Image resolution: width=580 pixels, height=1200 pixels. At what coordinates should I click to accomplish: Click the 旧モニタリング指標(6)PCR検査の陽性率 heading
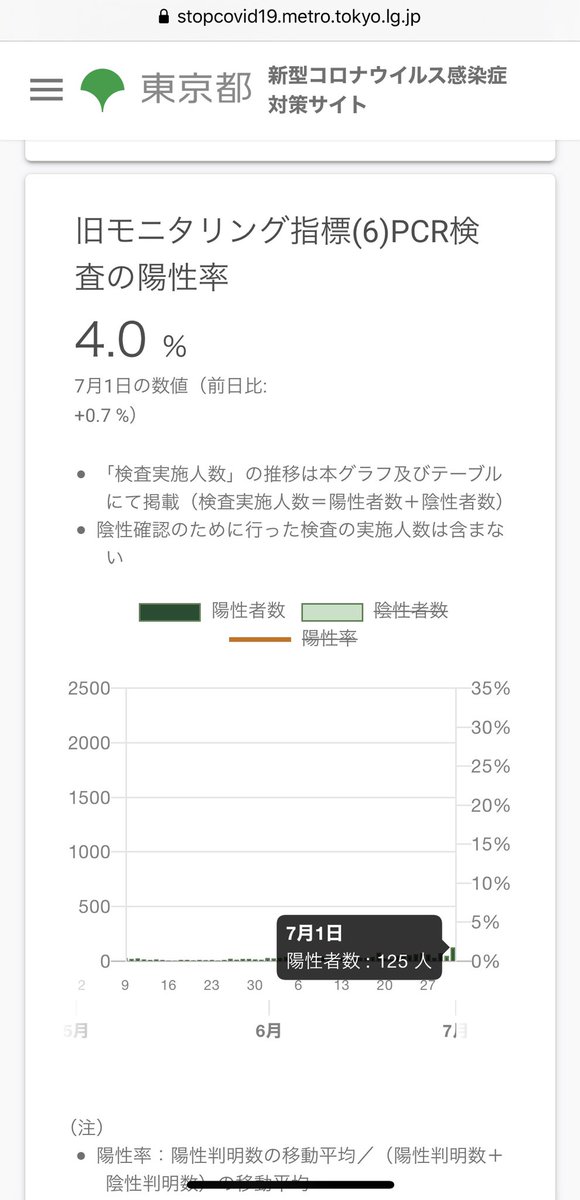point(277,254)
